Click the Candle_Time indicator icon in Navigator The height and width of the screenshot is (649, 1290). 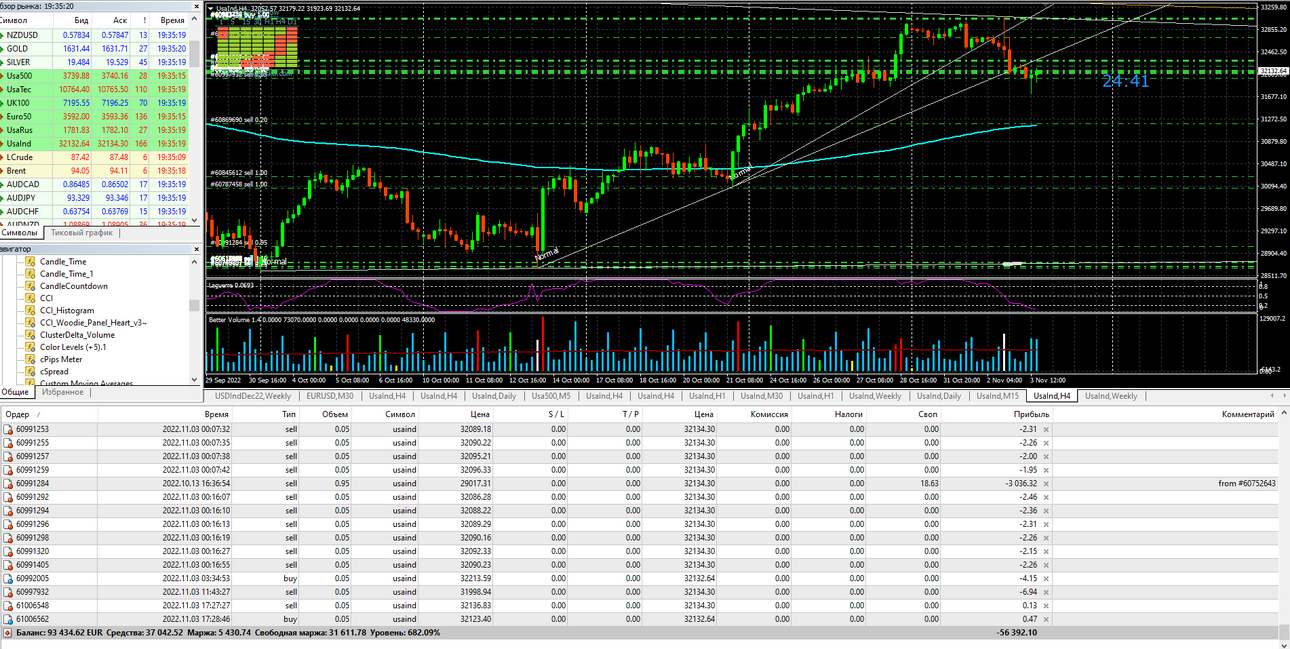(31, 262)
